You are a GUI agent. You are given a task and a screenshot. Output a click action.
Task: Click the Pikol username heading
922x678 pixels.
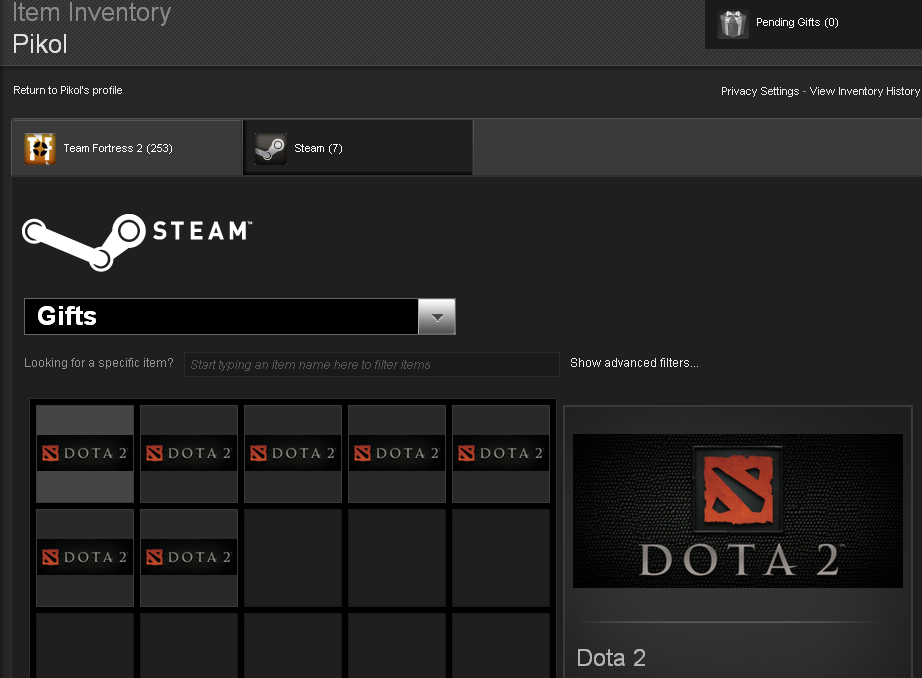pyautogui.click(x=40, y=44)
